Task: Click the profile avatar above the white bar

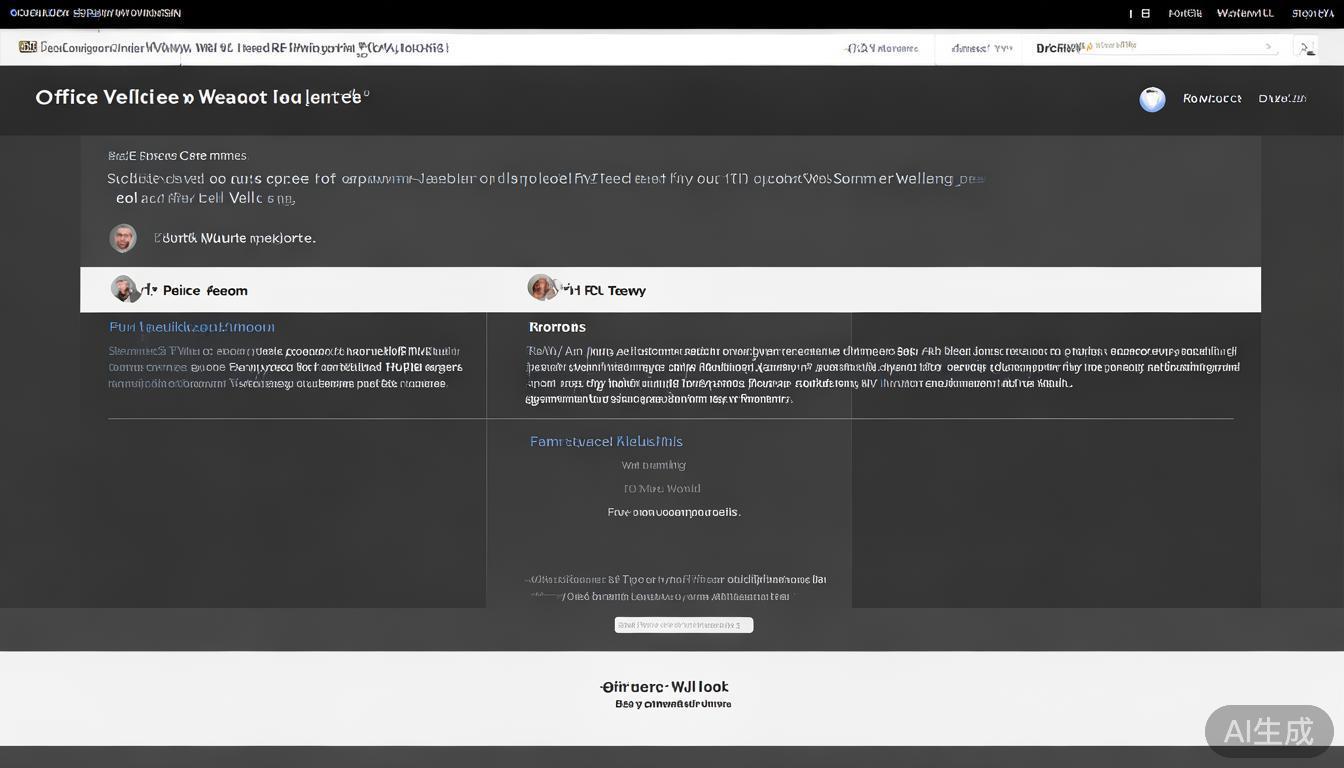Action: (123, 238)
